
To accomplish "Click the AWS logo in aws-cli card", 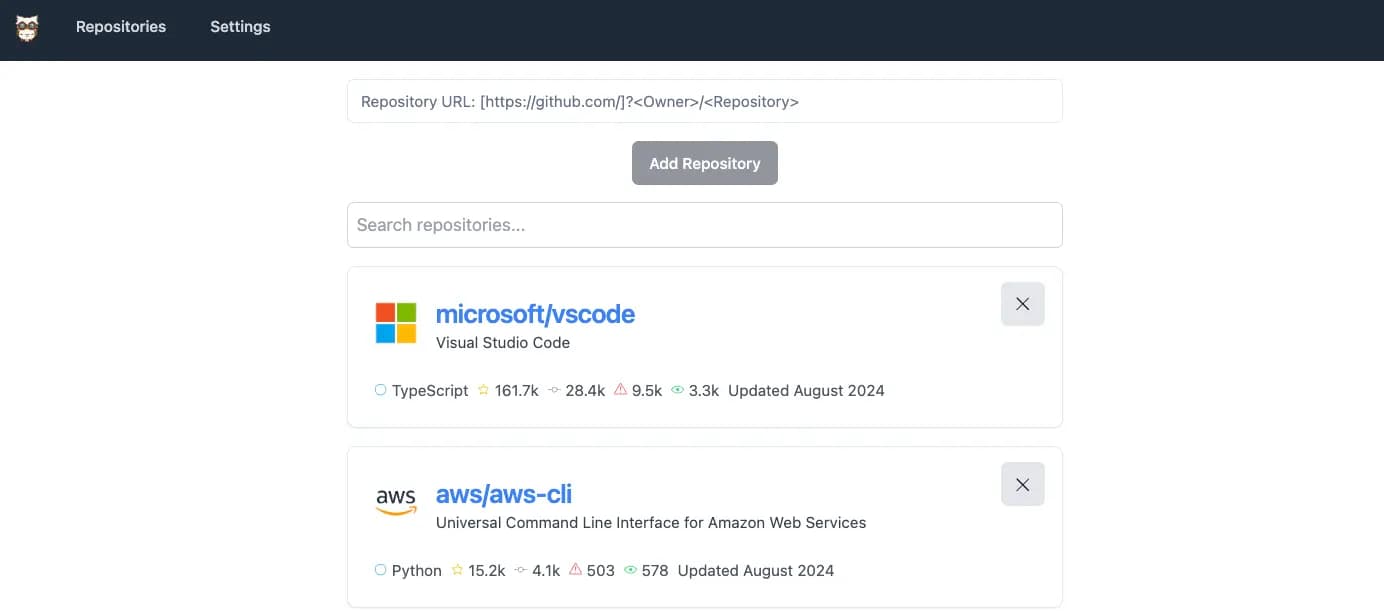I will coord(396,502).
